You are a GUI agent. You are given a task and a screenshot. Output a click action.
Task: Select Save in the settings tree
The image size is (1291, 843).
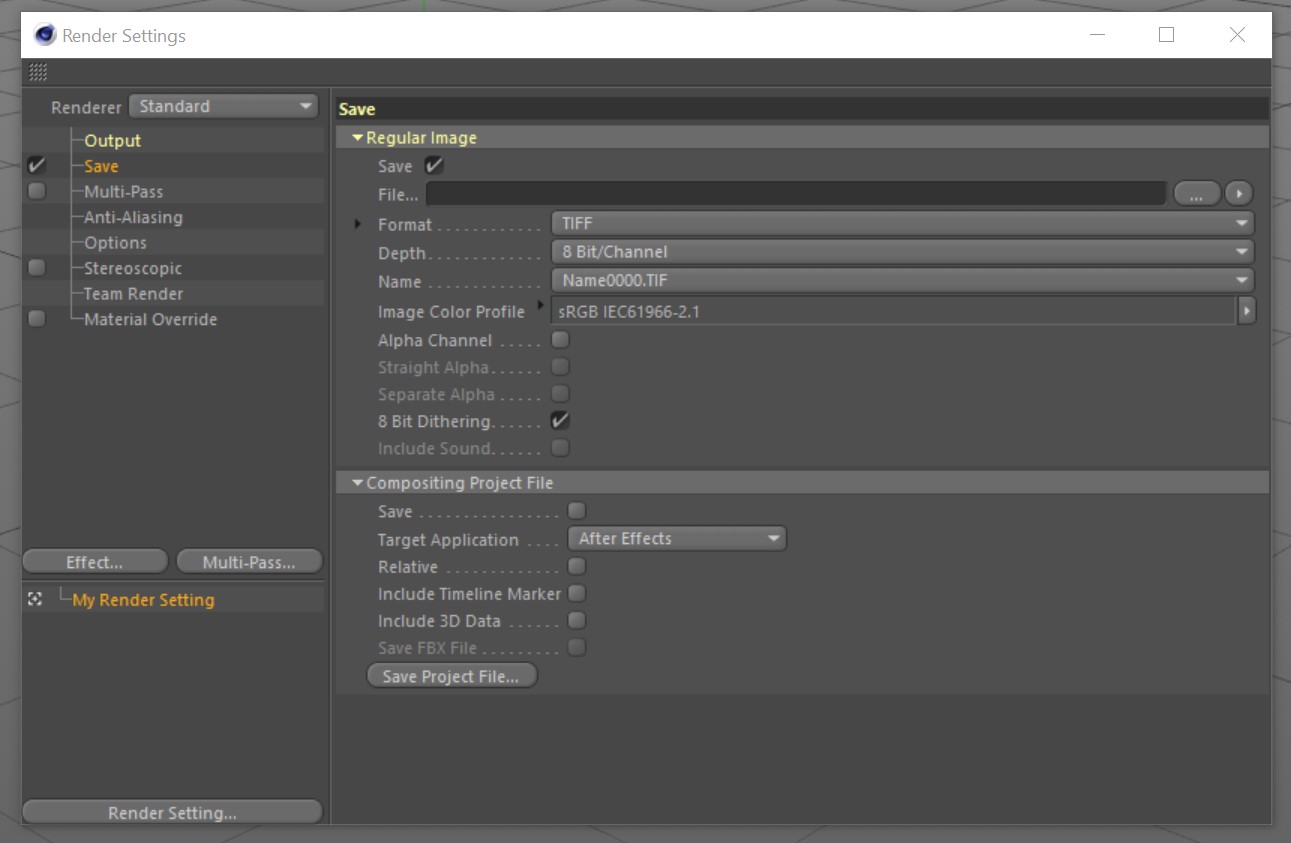[x=101, y=167]
